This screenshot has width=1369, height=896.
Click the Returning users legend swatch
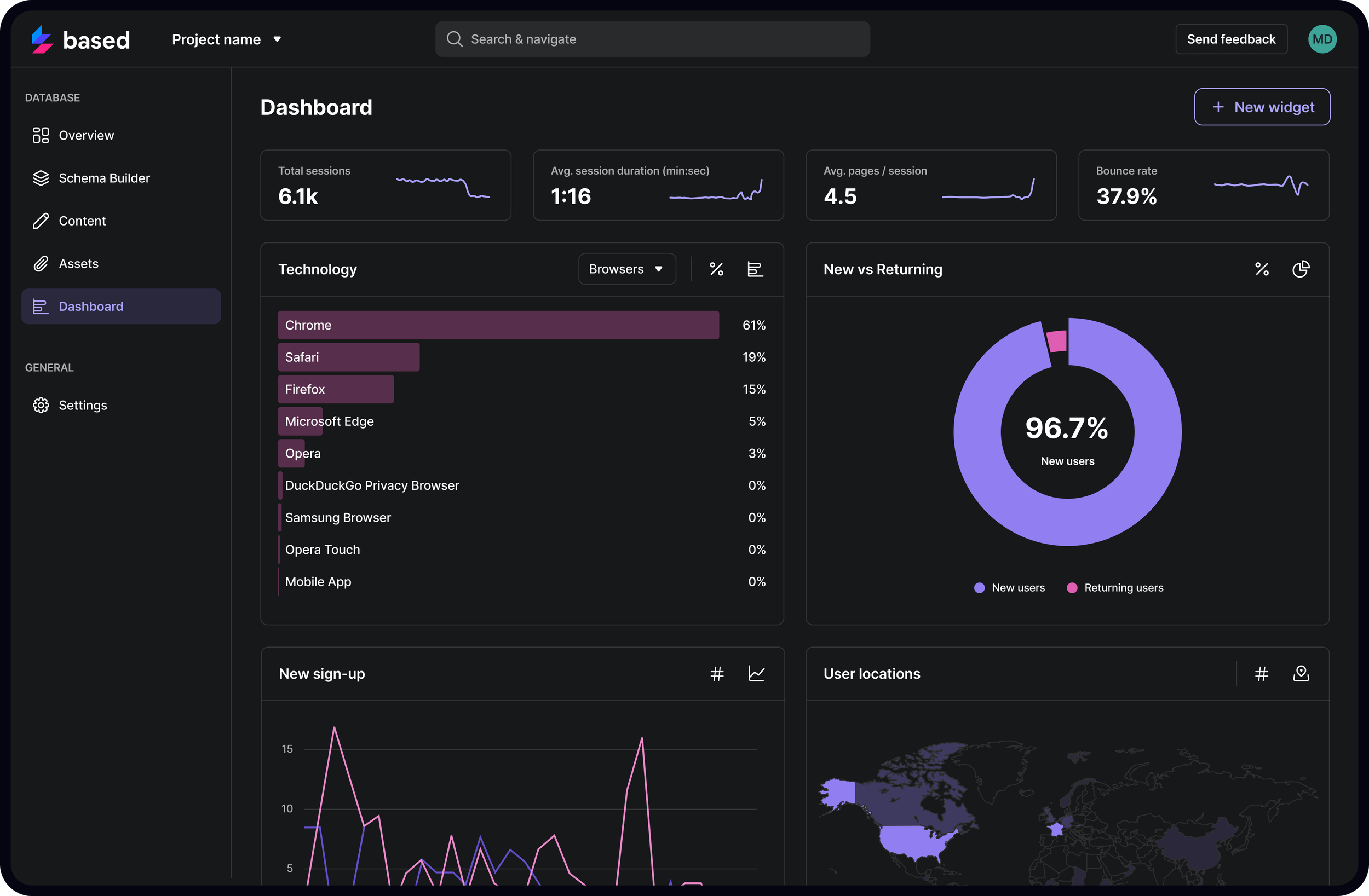pyautogui.click(x=1072, y=588)
